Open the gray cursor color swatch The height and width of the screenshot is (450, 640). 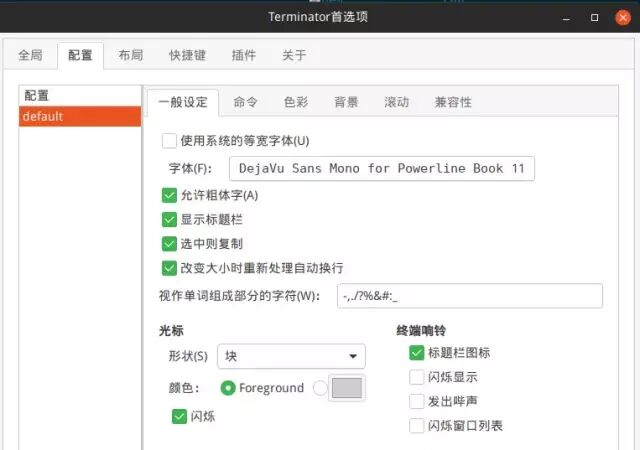(x=347, y=388)
